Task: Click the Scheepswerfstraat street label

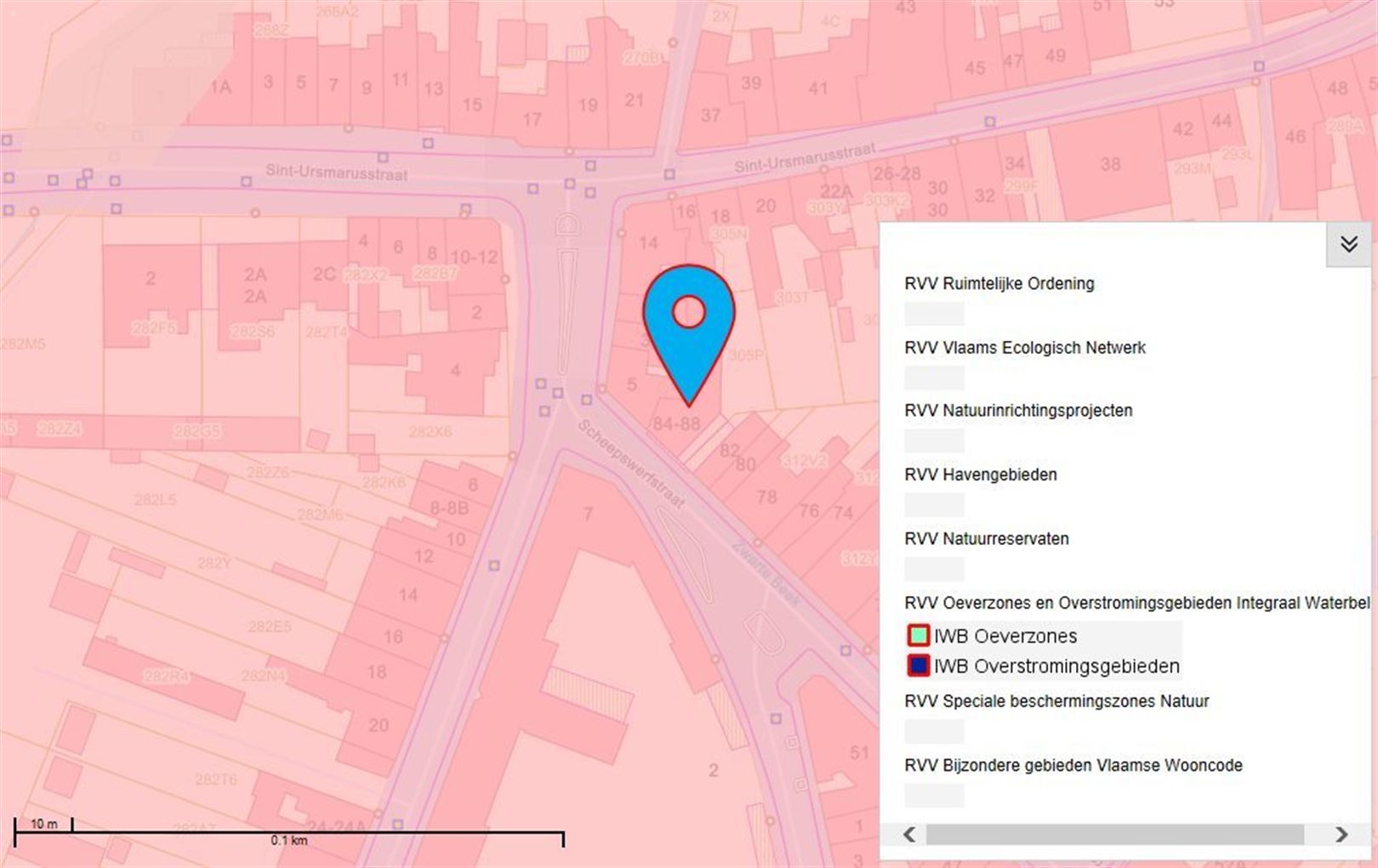Action: 631,464
